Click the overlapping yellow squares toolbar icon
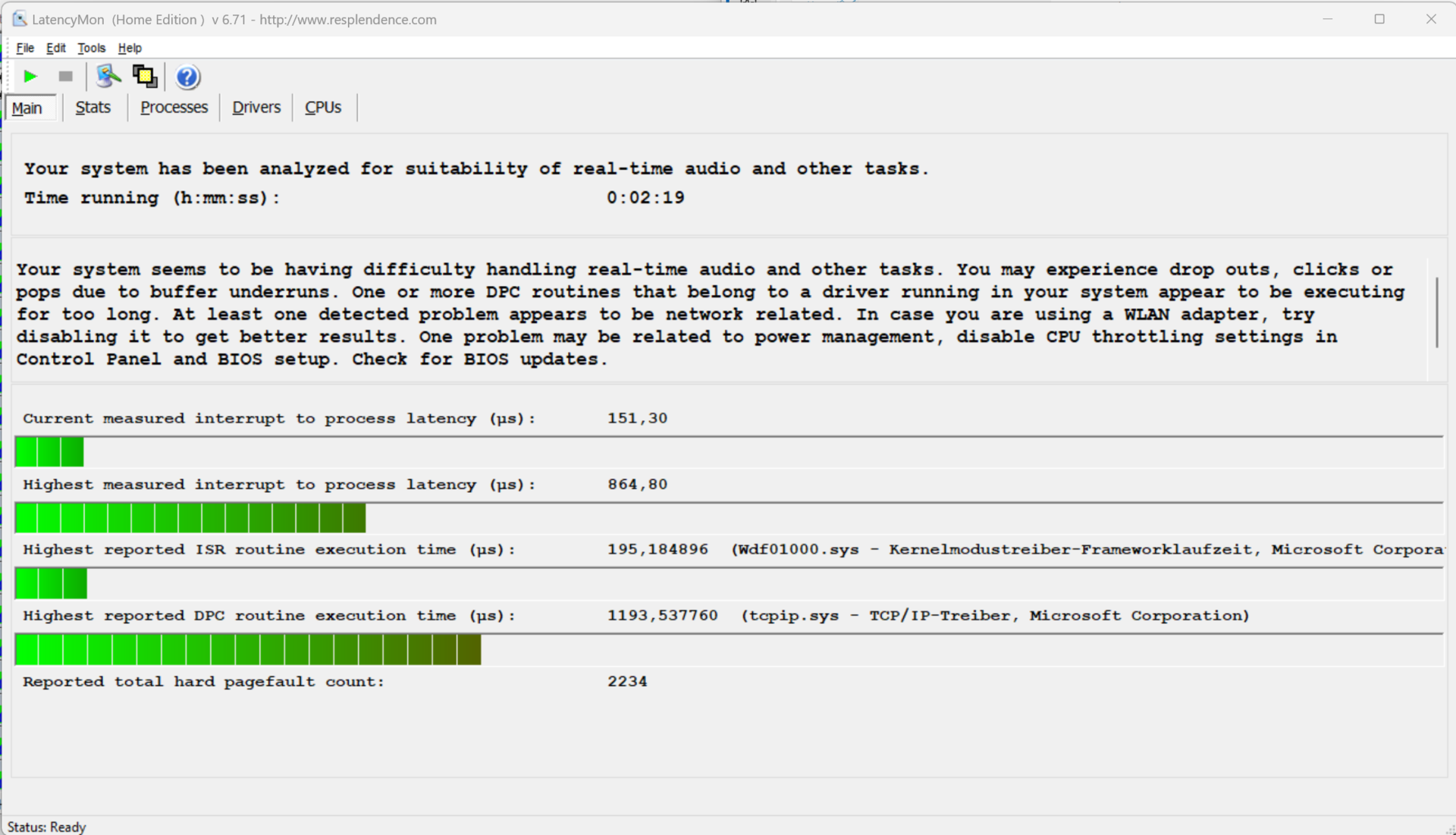The width and height of the screenshot is (1456, 835). click(x=145, y=77)
